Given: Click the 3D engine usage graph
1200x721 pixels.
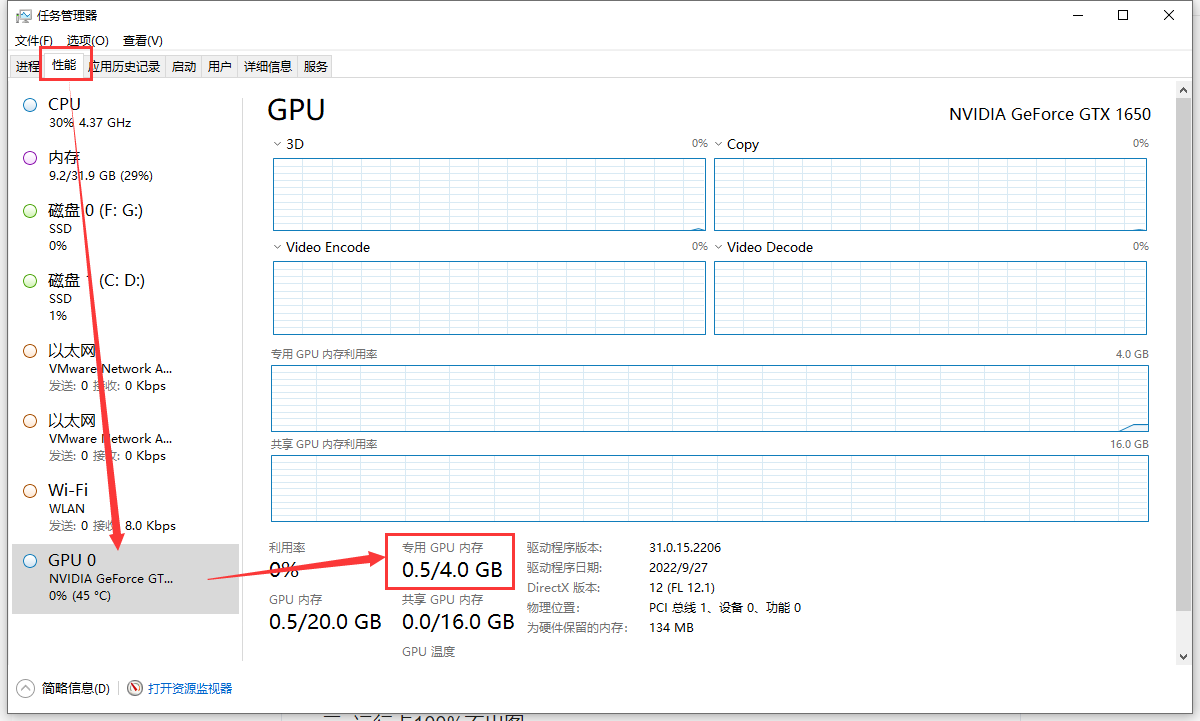Looking at the screenshot, I should (489, 194).
